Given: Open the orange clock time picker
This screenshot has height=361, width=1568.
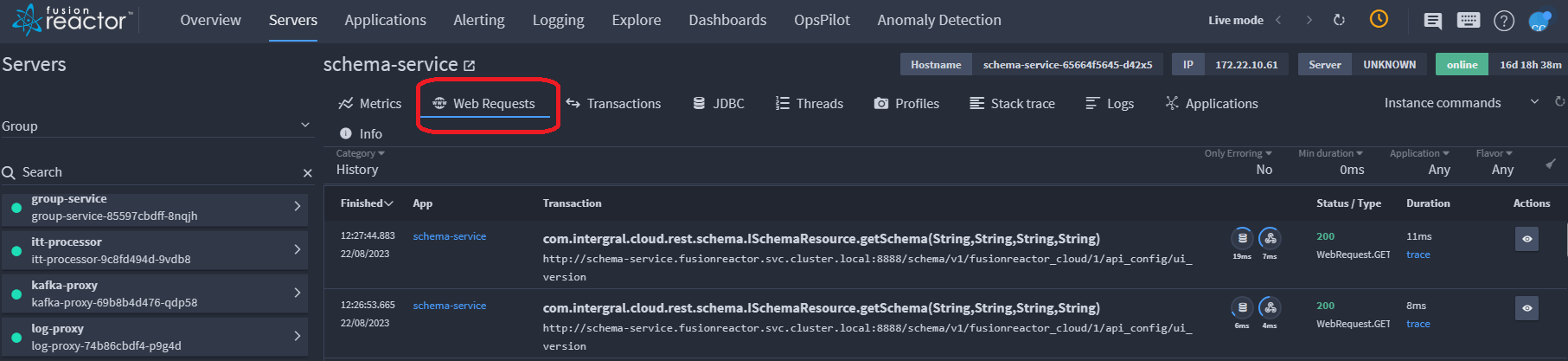Looking at the screenshot, I should [x=1379, y=19].
